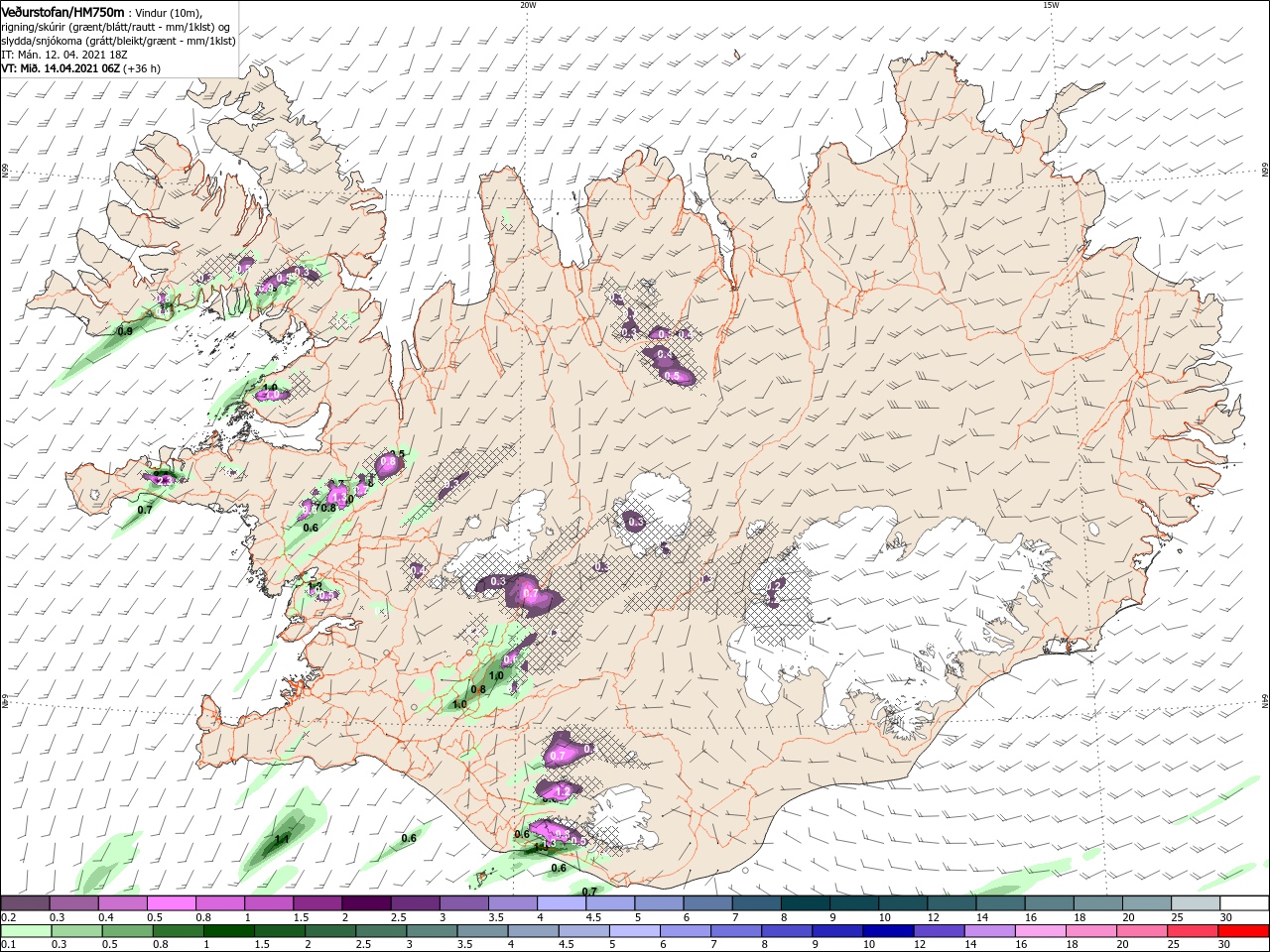Click the pale grey 25–30 snow legend swatch

point(1196,903)
